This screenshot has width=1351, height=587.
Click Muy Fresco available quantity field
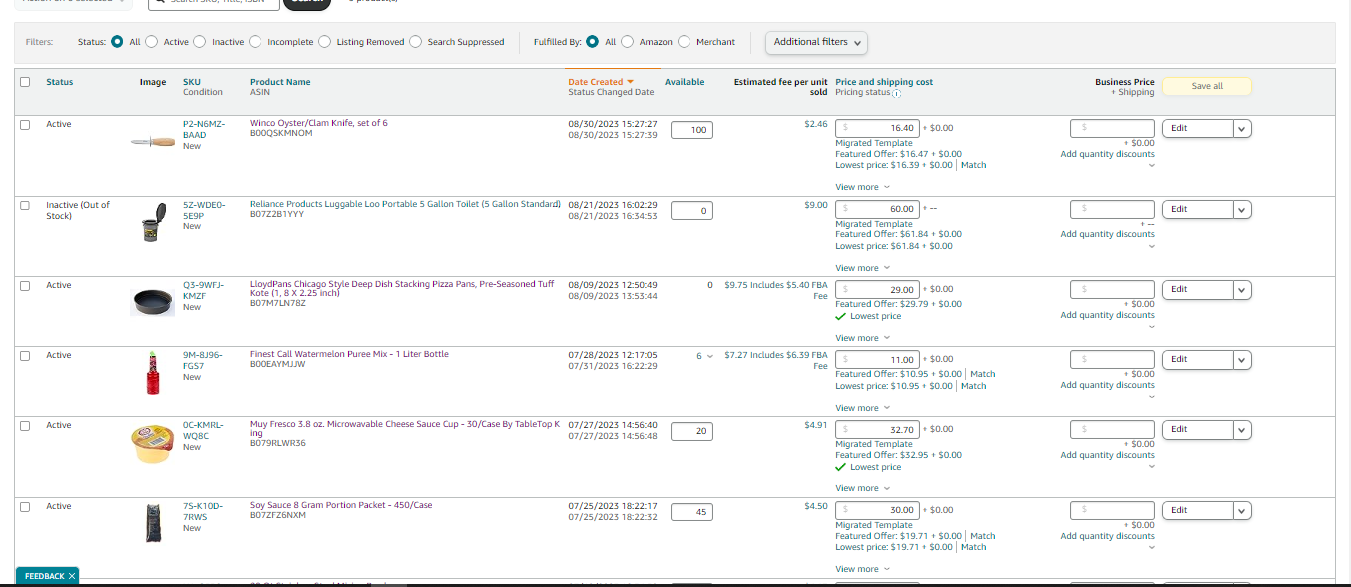692,431
